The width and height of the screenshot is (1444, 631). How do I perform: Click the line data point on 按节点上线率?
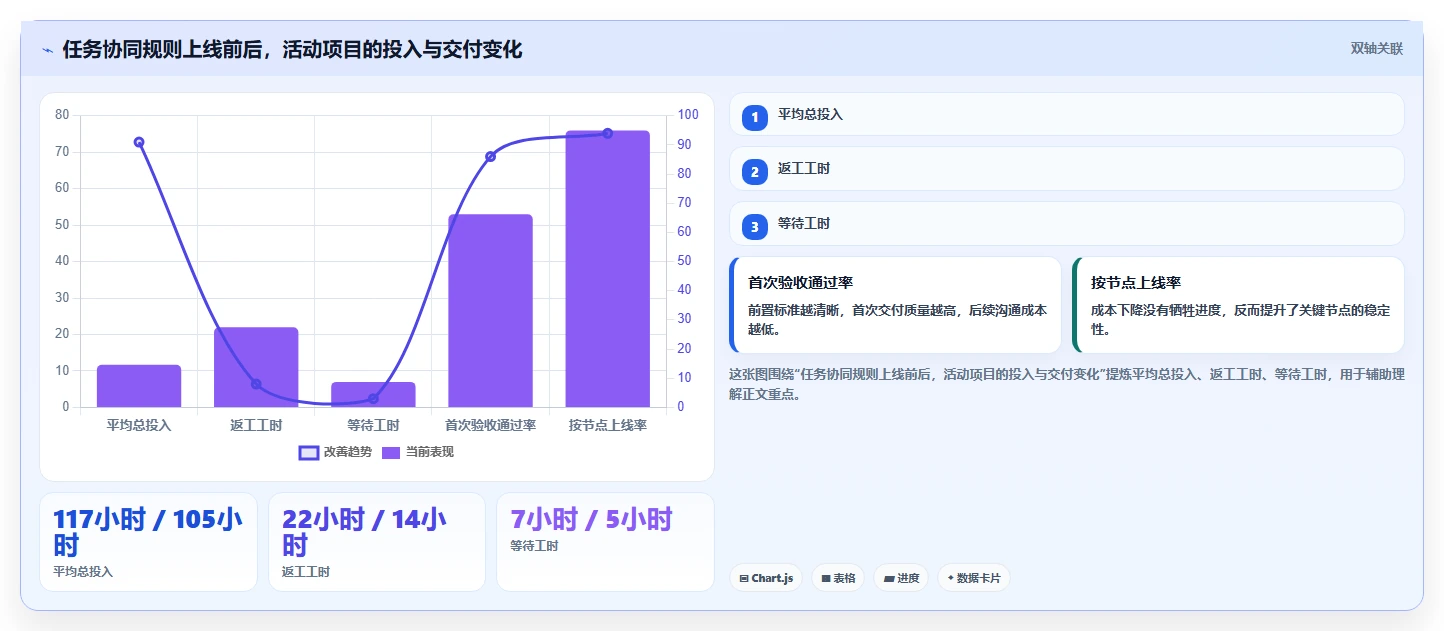607,133
